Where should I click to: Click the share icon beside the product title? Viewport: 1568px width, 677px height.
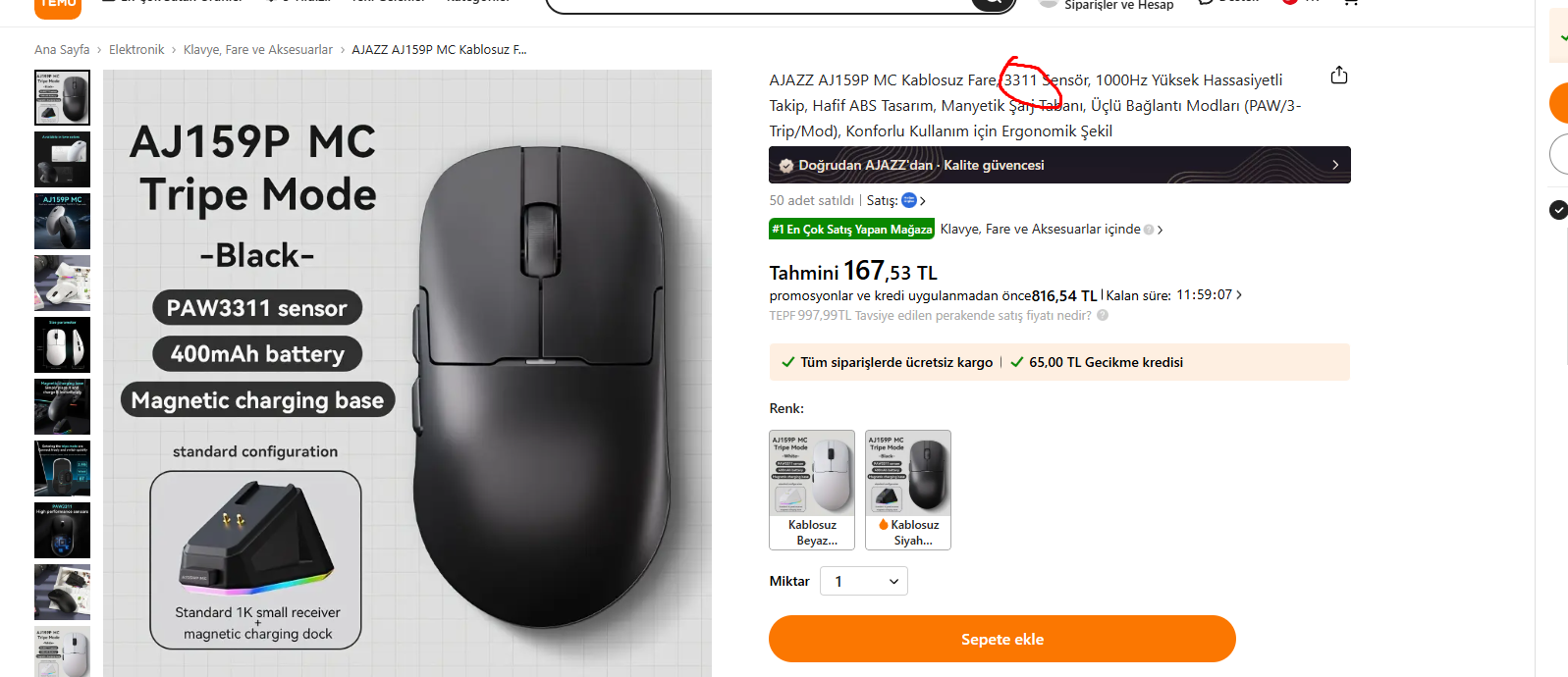[1338, 76]
